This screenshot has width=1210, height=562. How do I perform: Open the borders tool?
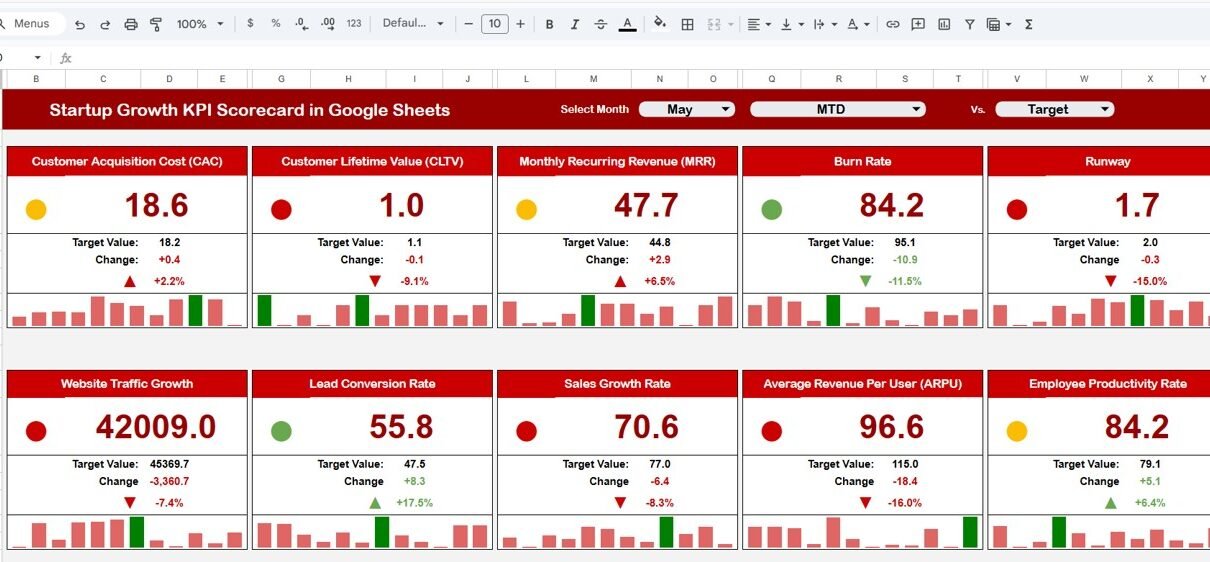688,24
